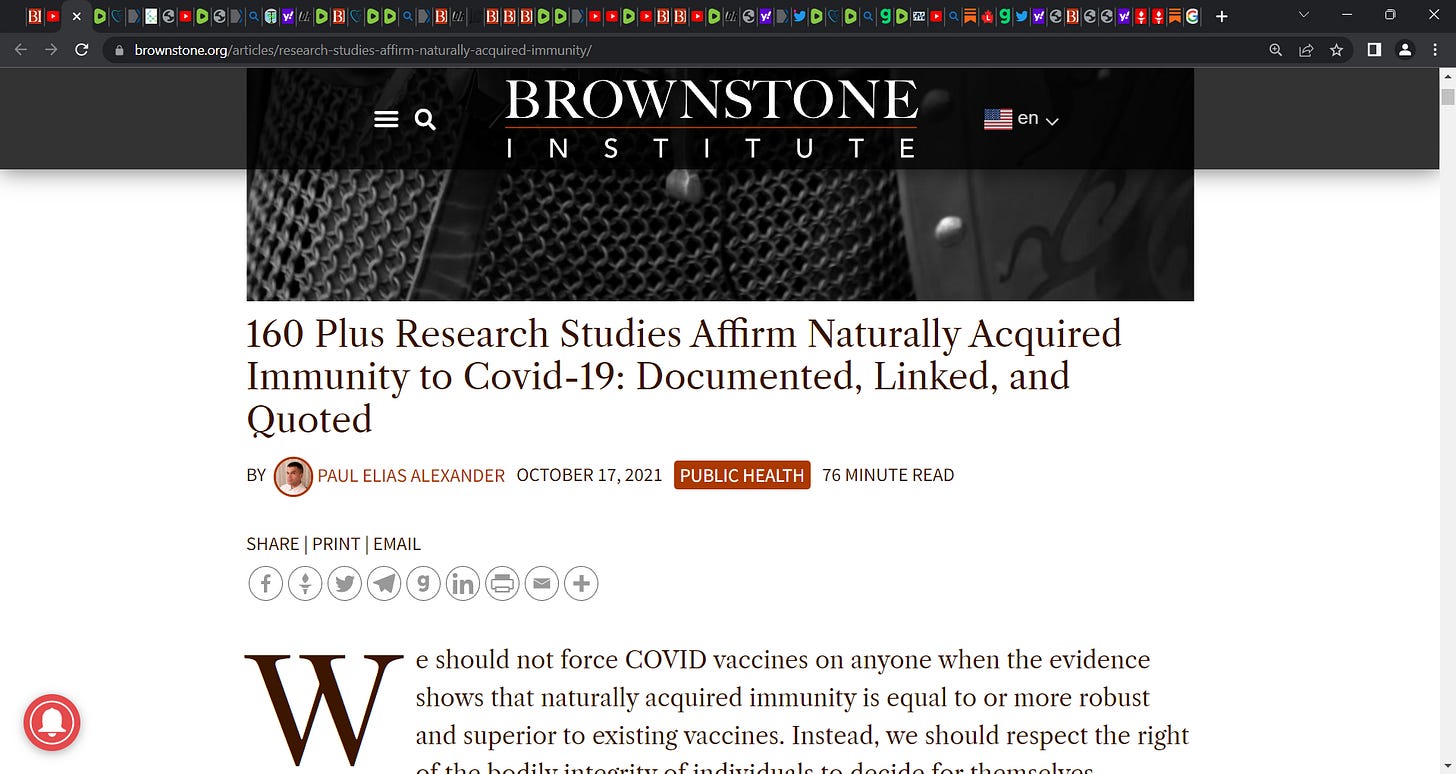Share article on LinkedIn

(463, 583)
